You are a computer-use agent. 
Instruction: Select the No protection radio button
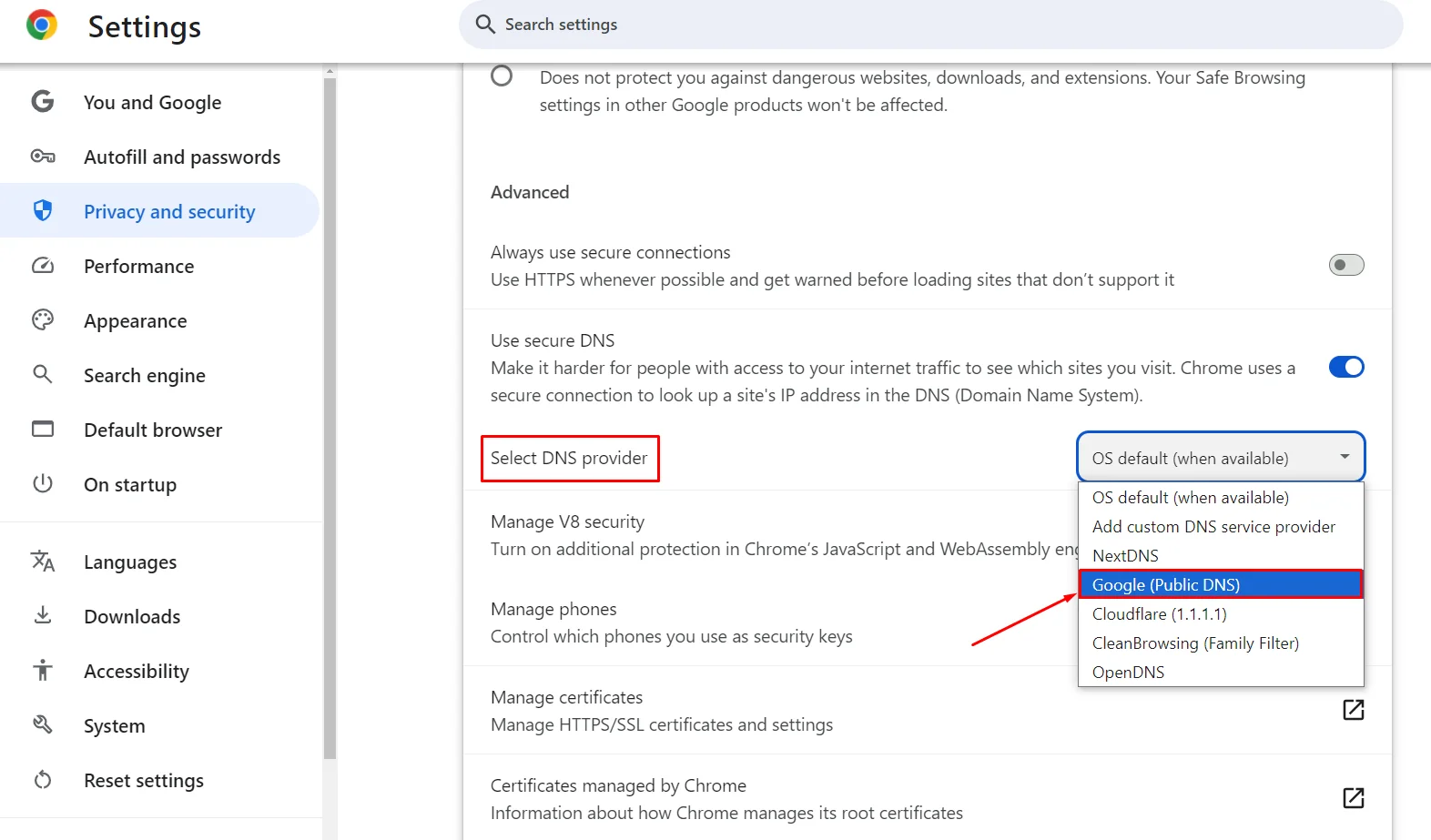click(x=502, y=76)
